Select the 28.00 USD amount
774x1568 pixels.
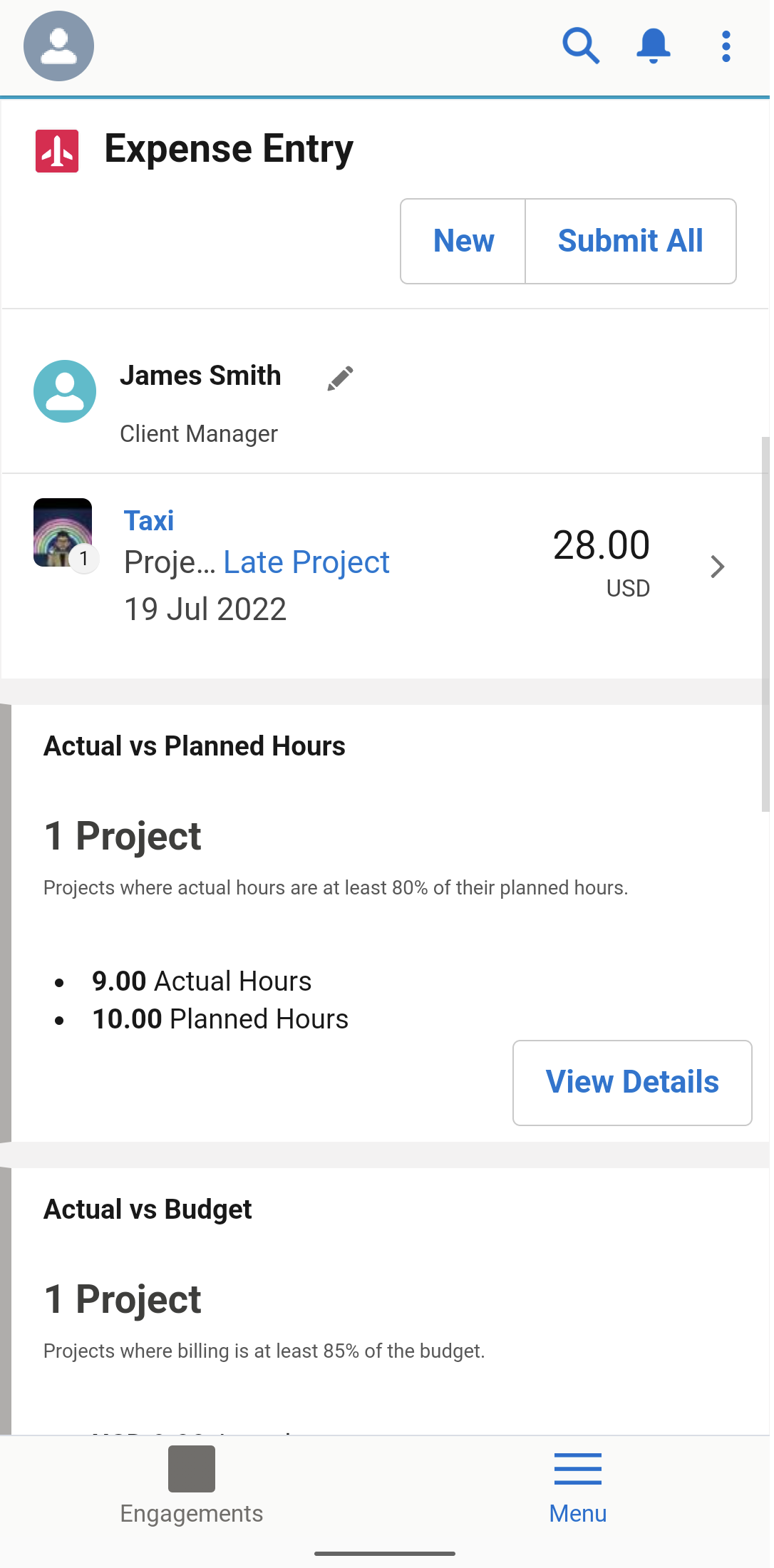pyautogui.click(x=601, y=561)
